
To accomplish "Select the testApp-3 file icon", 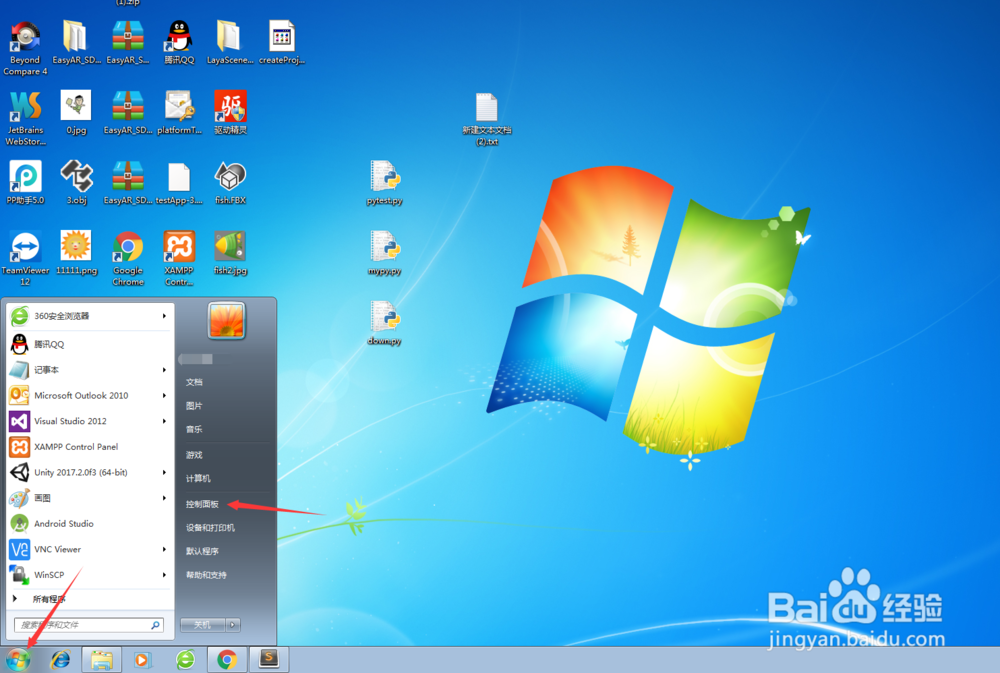I will pyautogui.click(x=179, y=182).
